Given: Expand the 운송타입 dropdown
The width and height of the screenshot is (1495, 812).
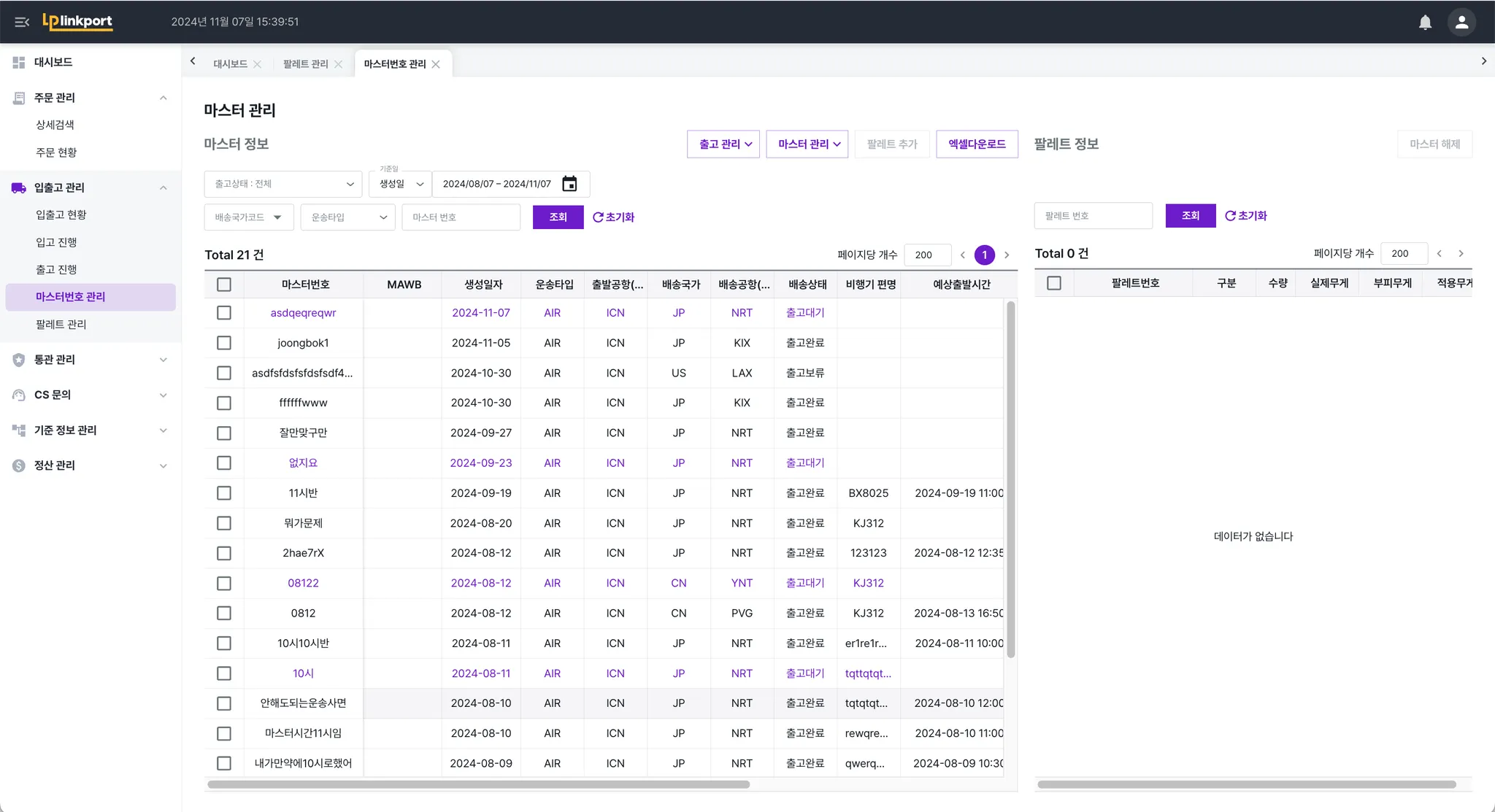Looking at the screenshot, I should 348,217.
